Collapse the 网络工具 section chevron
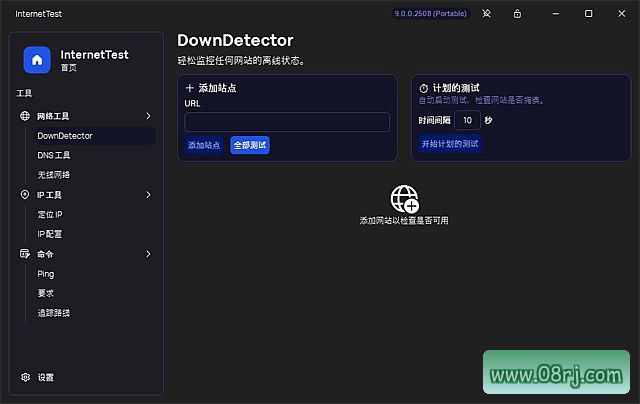 click(x=148, y=116)
